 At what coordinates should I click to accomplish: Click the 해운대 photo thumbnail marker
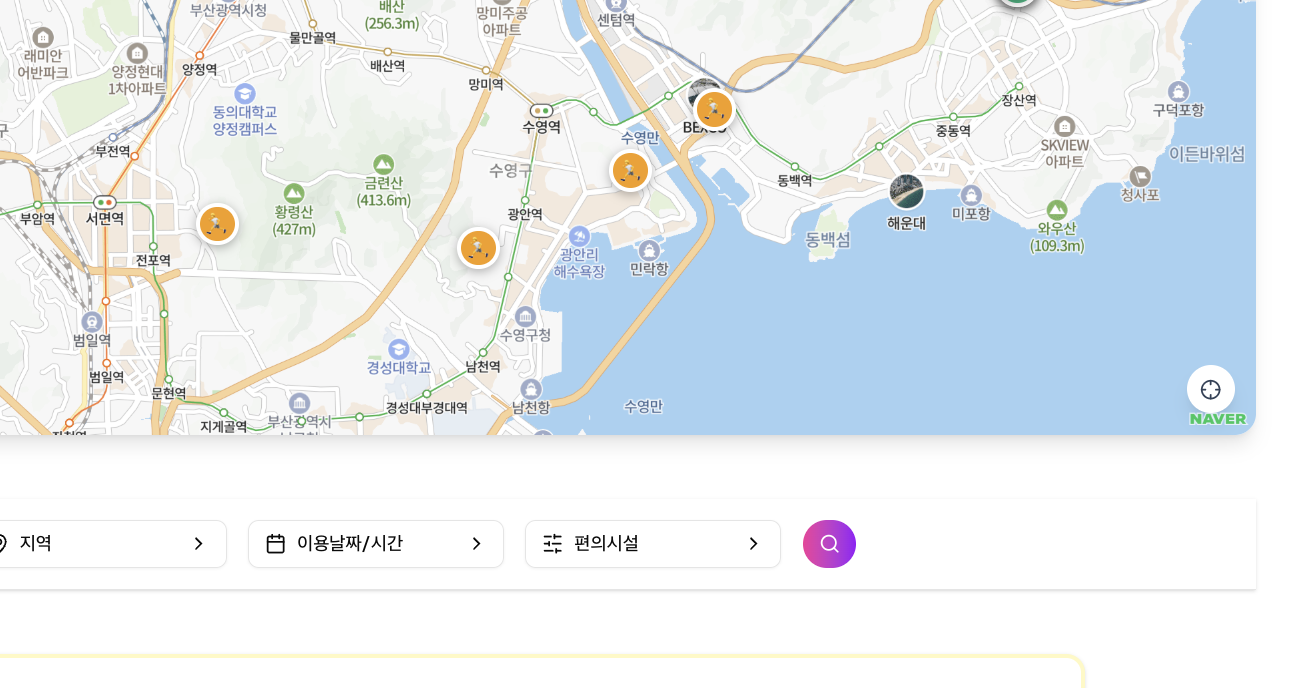click(x=906, y=191)
